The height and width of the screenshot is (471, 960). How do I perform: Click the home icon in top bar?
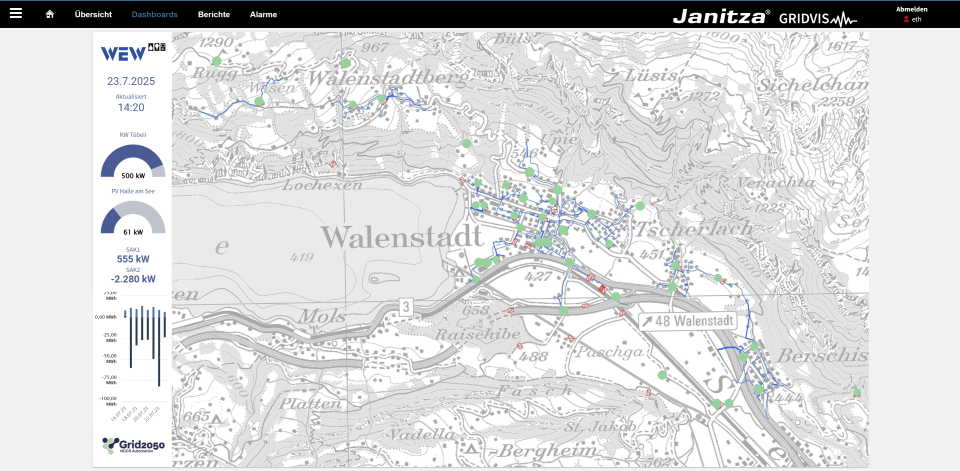(x=50, y=15)
